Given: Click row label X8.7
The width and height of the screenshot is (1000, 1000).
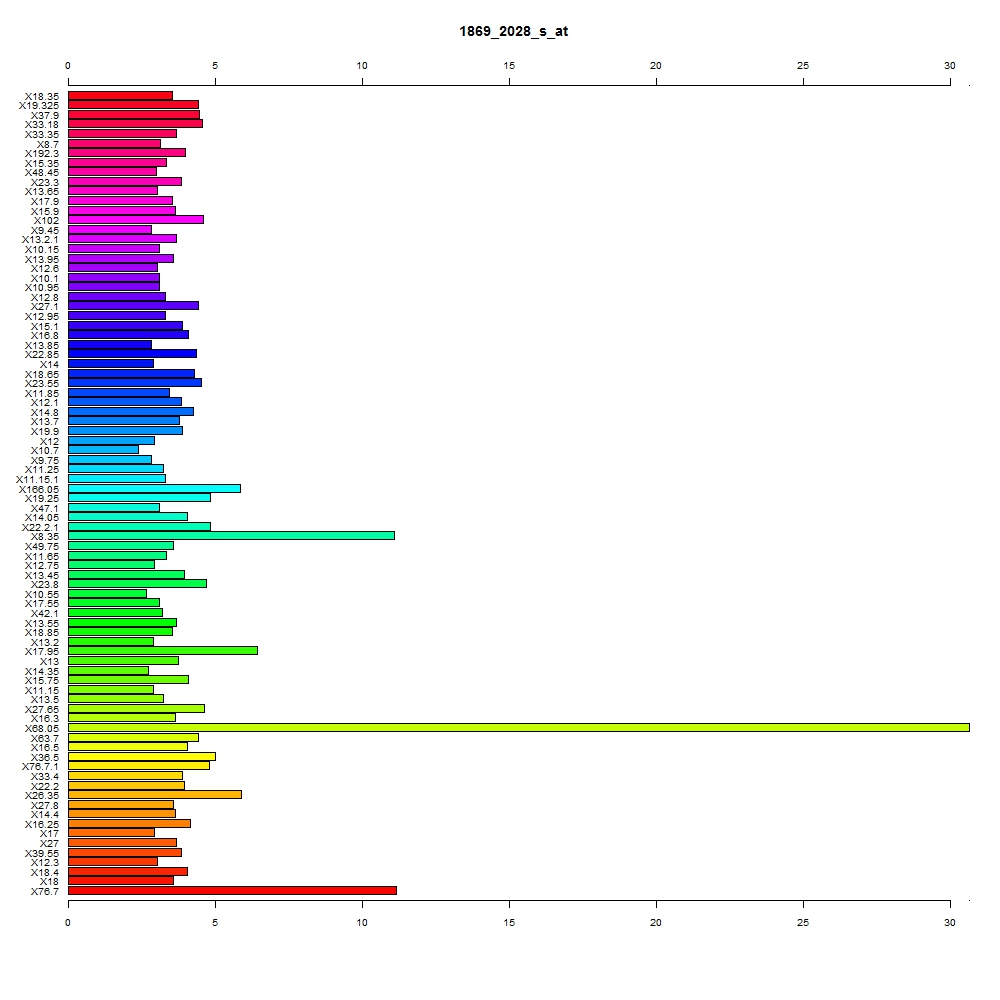Looking at the screenshot, I should [47, 145].
